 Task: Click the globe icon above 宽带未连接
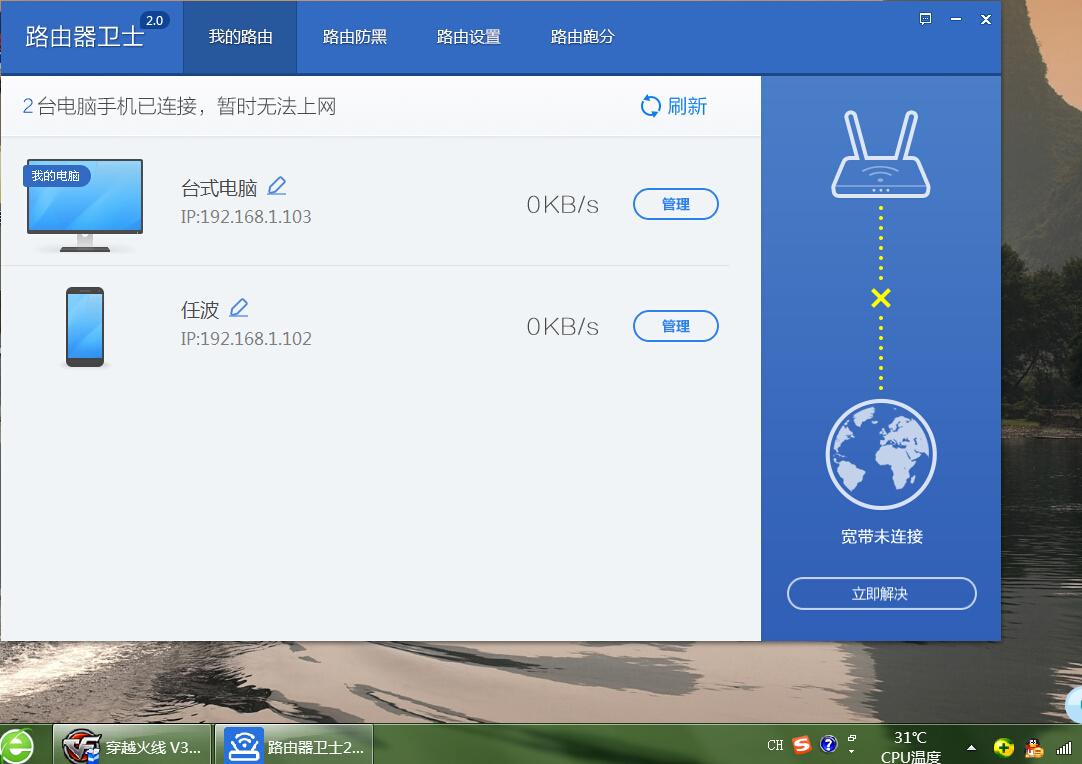click(880, 454)
